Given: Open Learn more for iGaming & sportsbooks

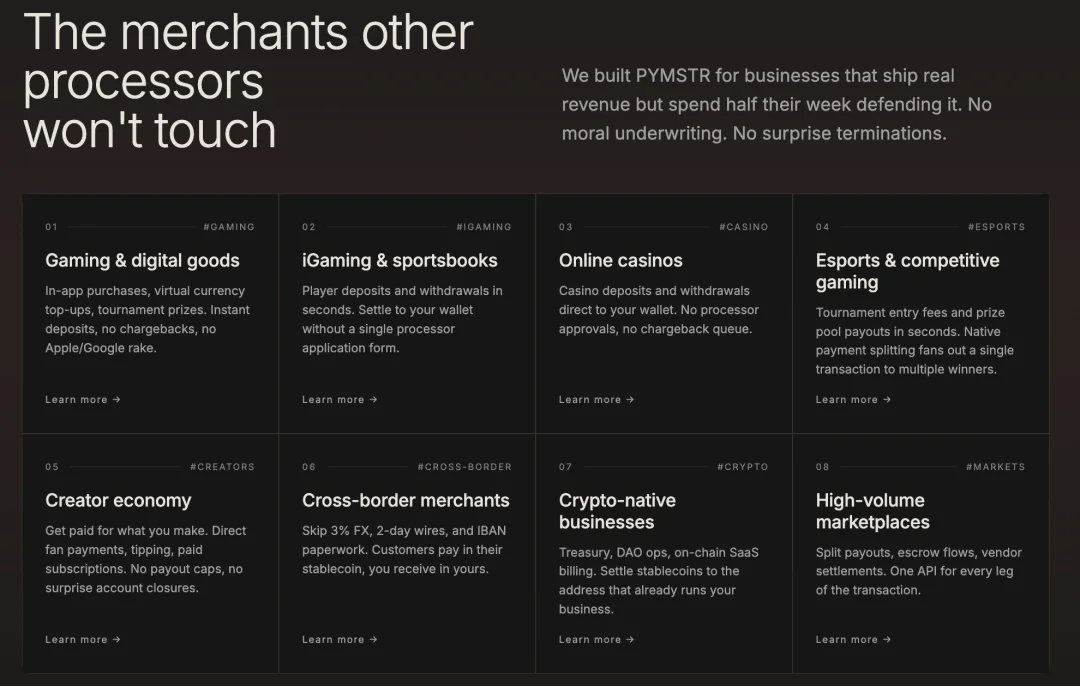Looking at the screenshot, I should coord(340,399).
